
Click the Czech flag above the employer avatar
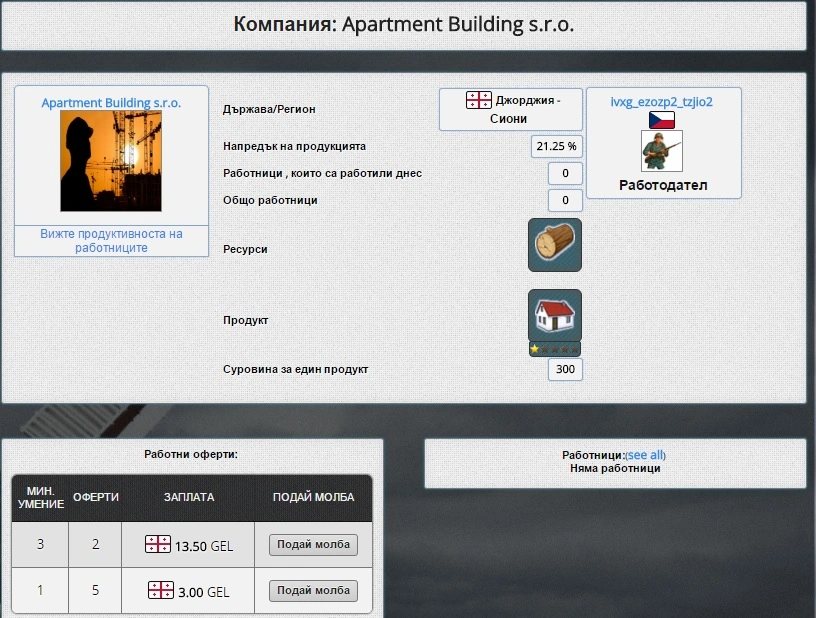tap(664, 119)
